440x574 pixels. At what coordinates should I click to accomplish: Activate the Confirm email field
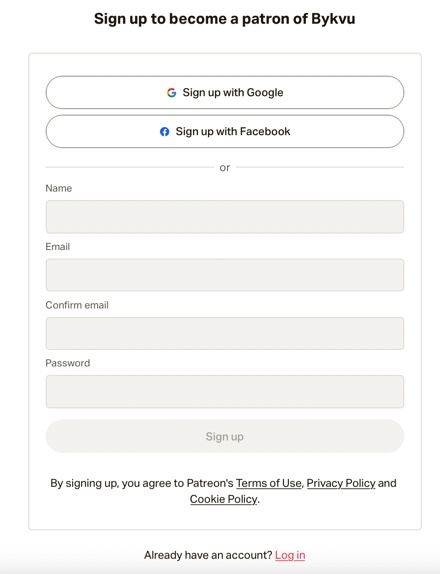pyautogui.click(x=225, y=333)
